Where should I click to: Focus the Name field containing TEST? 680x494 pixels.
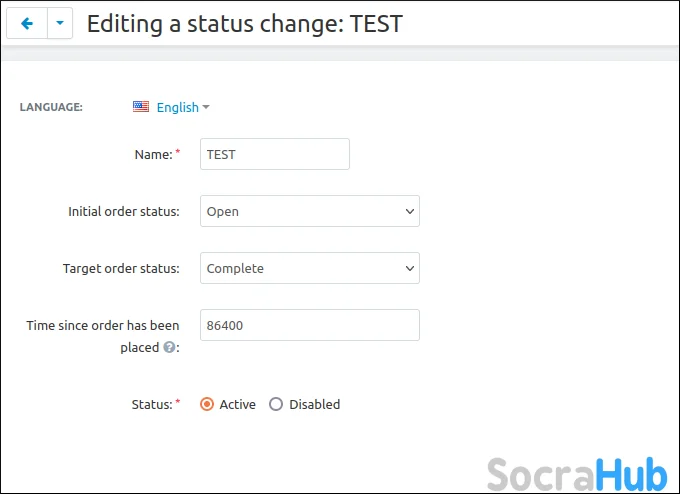click(x=275, y=154)
